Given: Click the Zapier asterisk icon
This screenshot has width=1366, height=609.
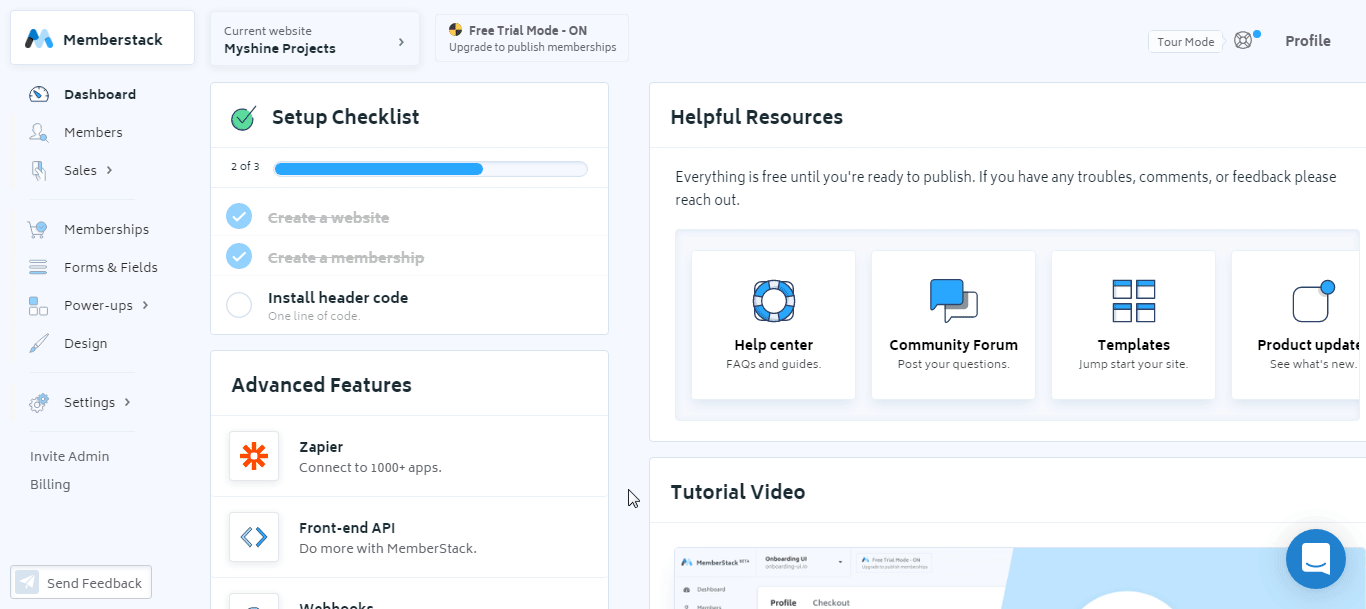Looking at the screenshot, I should coord(254,456).
